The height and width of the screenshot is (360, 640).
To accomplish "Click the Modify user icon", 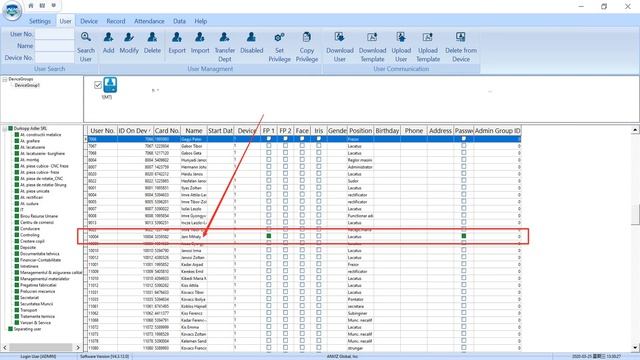I will coord(129,37).
